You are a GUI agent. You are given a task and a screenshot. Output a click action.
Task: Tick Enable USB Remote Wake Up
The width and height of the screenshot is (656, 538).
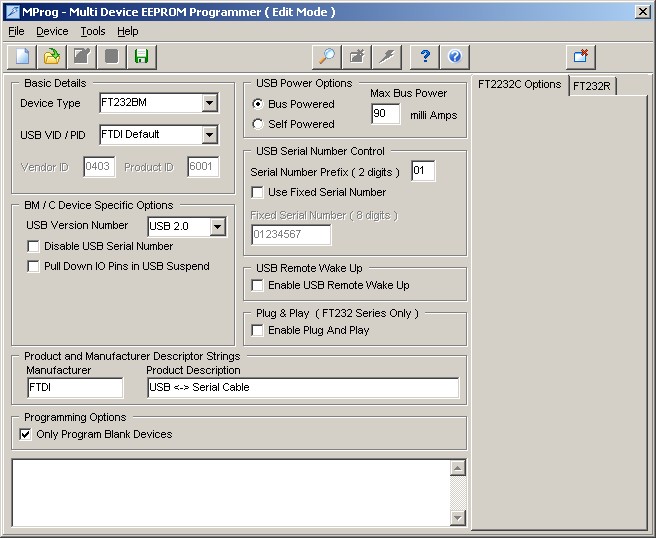(x=258, y=285)
